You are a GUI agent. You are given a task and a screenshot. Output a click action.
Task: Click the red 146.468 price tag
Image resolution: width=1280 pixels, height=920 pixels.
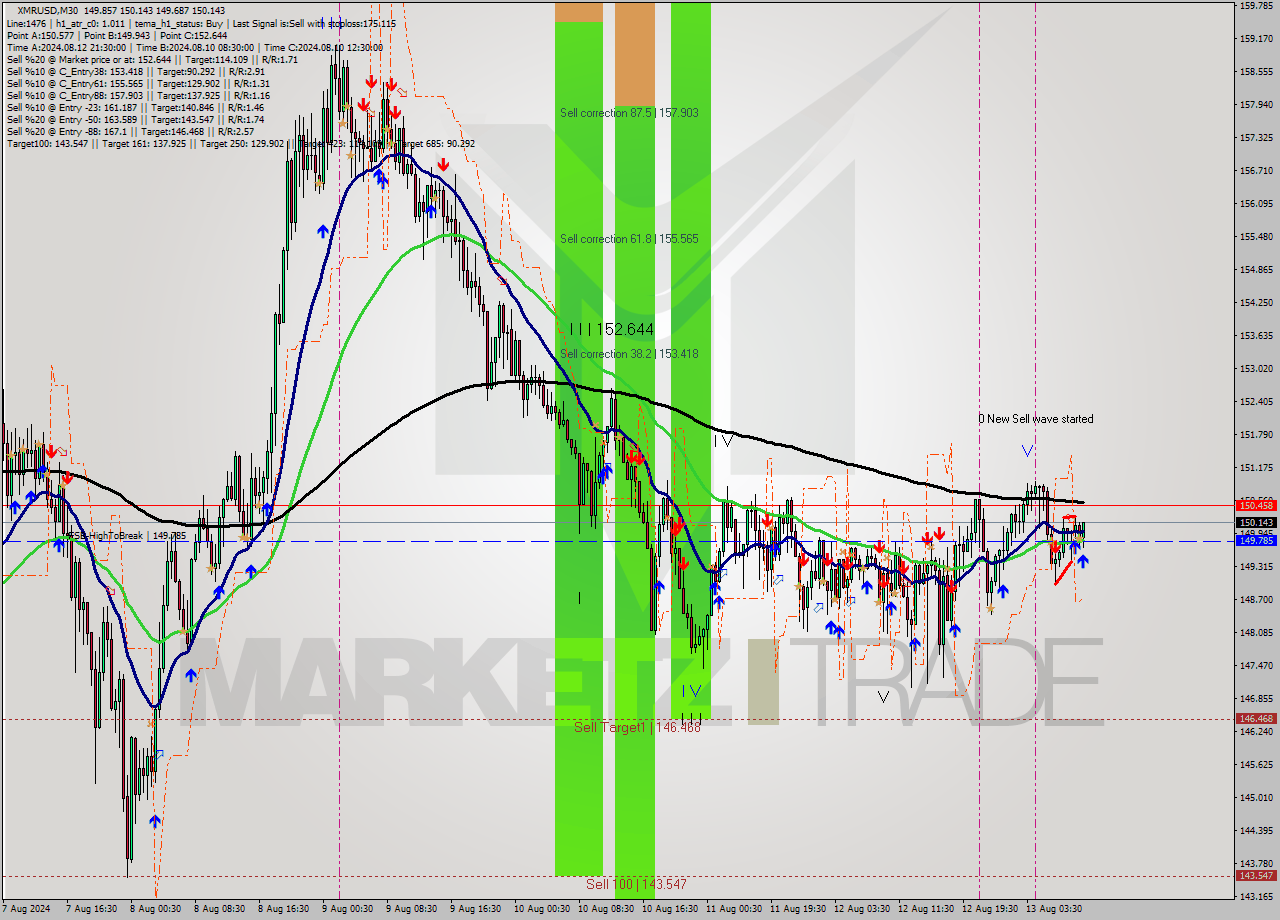coord(1255,718)
